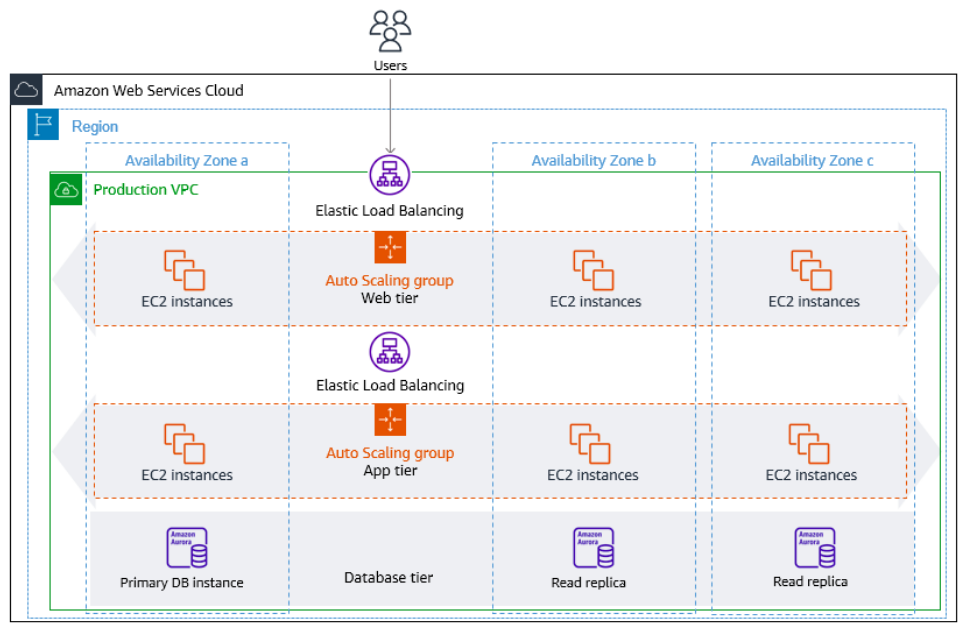The image size is (970, 627).
Task: Click 'Elastic Load Balancing' text above Web tier
Action: coord(390,211)
